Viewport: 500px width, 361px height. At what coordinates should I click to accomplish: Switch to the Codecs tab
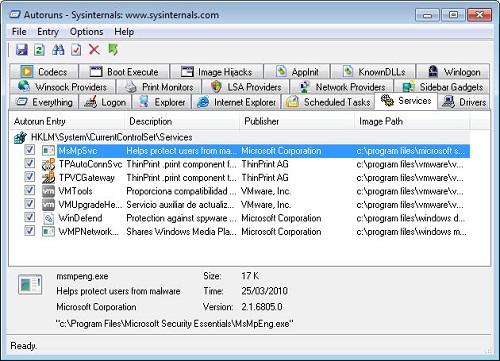44,72
